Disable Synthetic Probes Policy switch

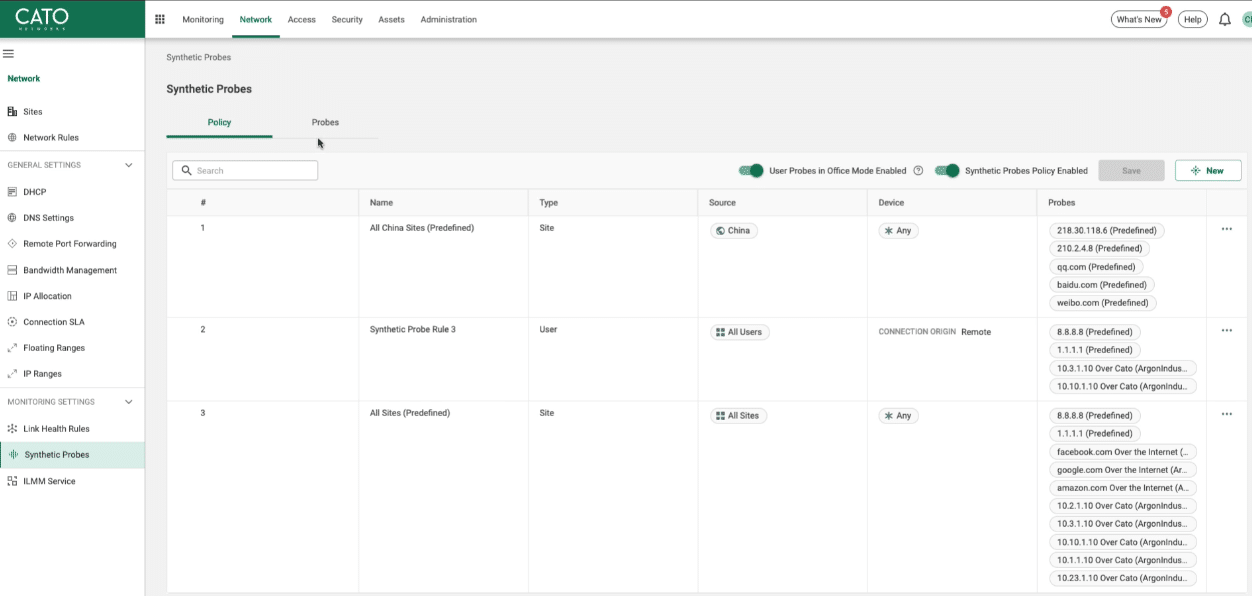coord(947,171)
